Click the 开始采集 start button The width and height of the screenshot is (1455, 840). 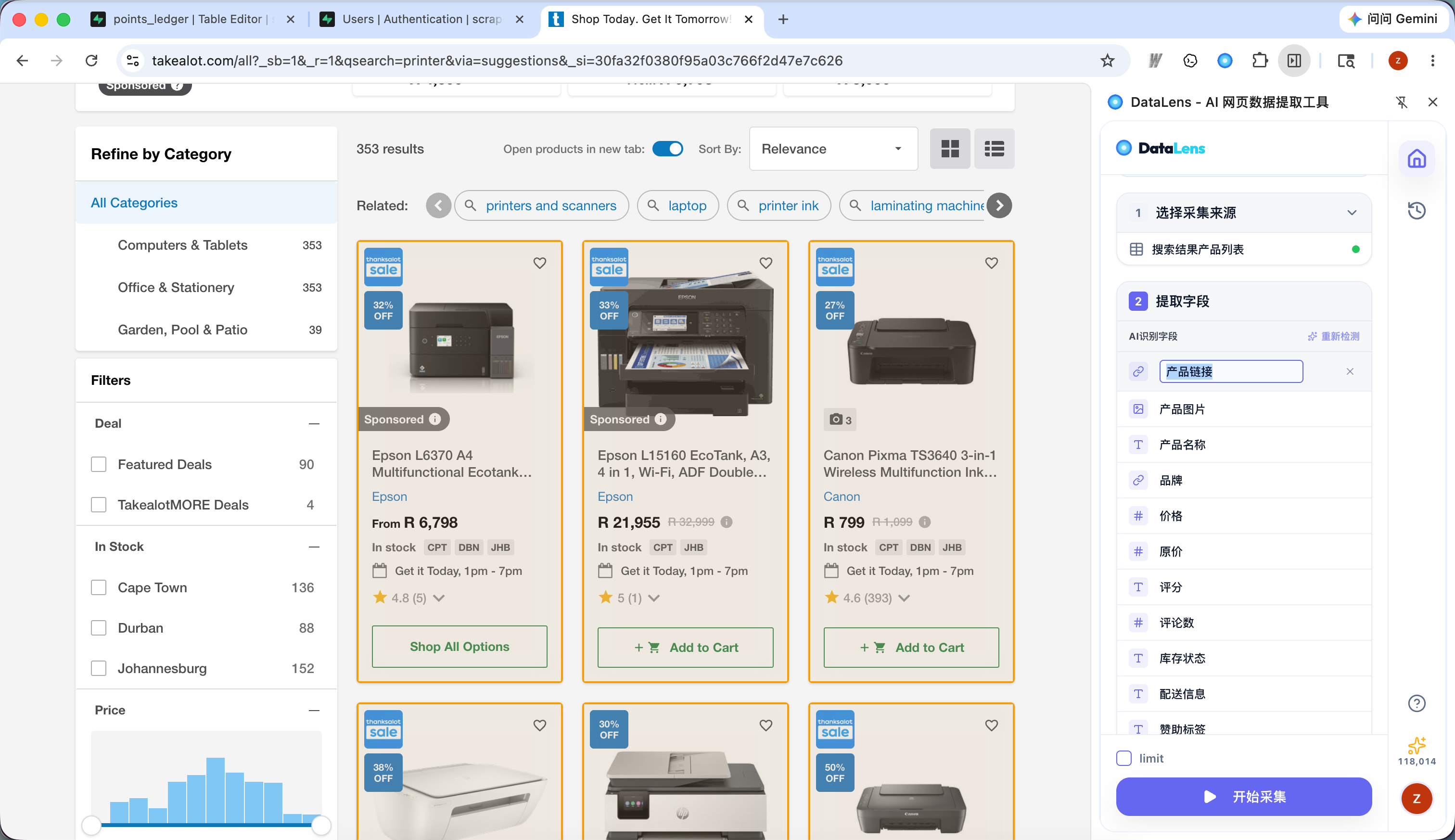pyautogui.click(x=1243, y=797)
